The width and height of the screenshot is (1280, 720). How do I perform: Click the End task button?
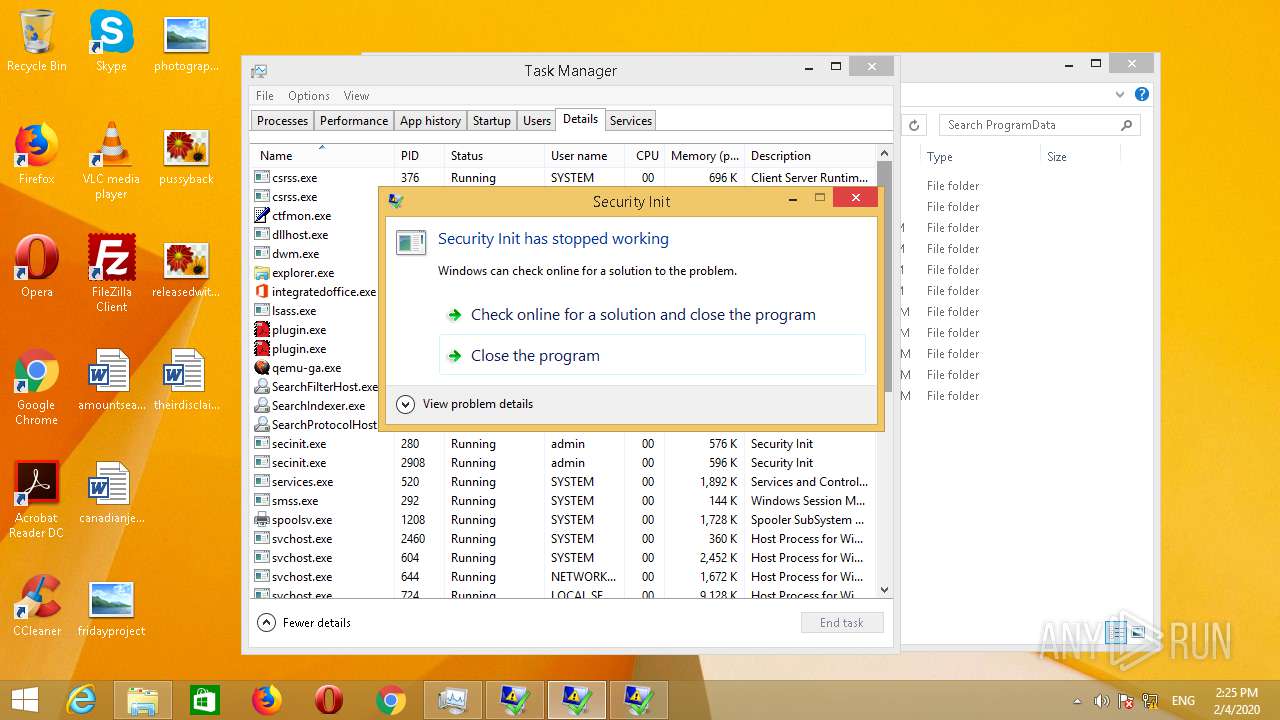842,622
